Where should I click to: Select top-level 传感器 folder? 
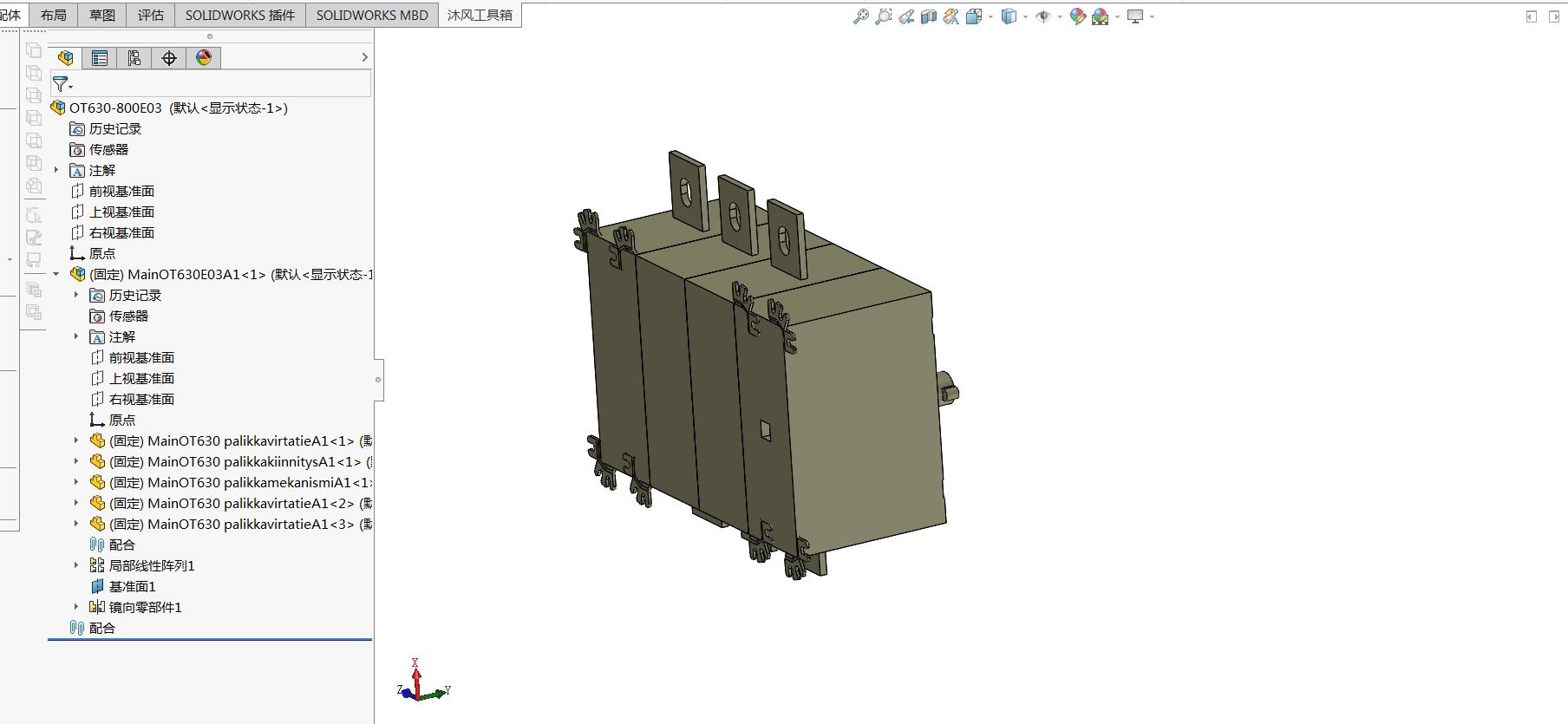[x=99, y=149]
